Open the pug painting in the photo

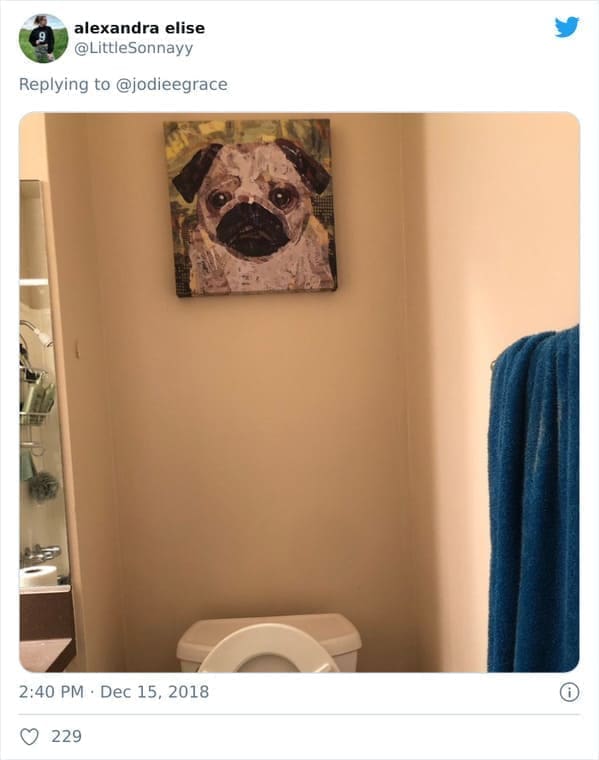click(250, 207)
